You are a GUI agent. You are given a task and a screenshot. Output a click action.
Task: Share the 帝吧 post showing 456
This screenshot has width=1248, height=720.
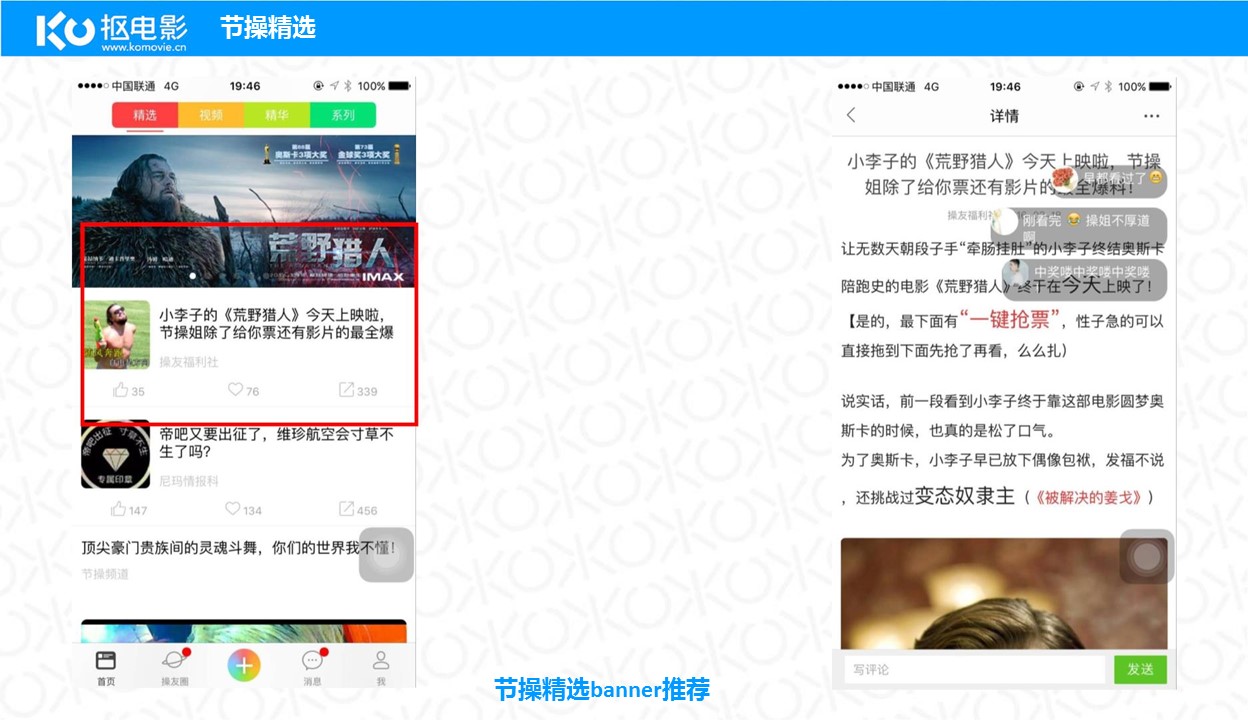pos(358,509)
